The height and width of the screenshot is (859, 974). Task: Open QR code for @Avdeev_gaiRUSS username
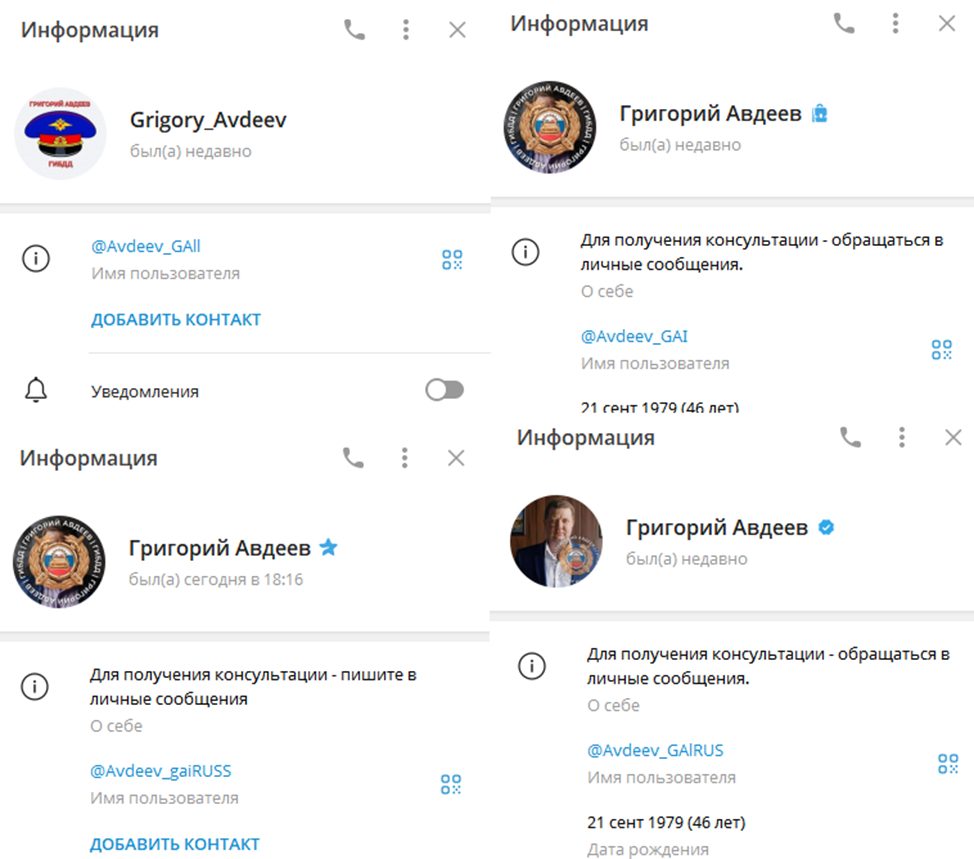coord(451,784)
